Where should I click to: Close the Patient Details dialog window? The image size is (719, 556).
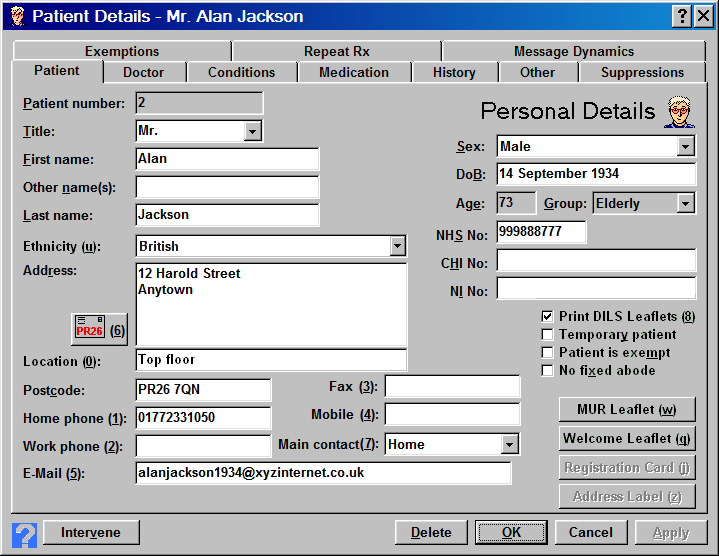tap(703, 17)
